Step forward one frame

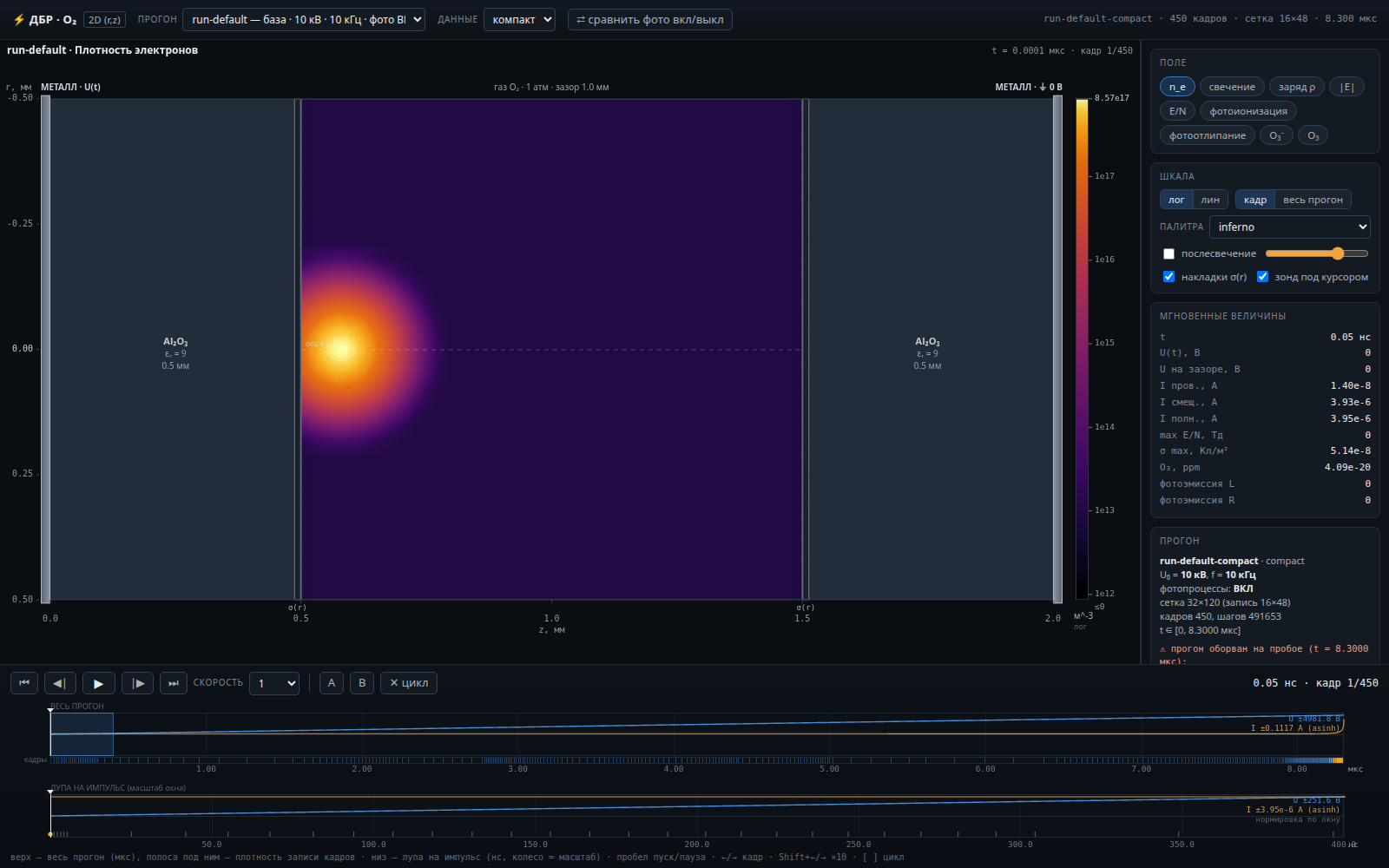click(138, 683)
